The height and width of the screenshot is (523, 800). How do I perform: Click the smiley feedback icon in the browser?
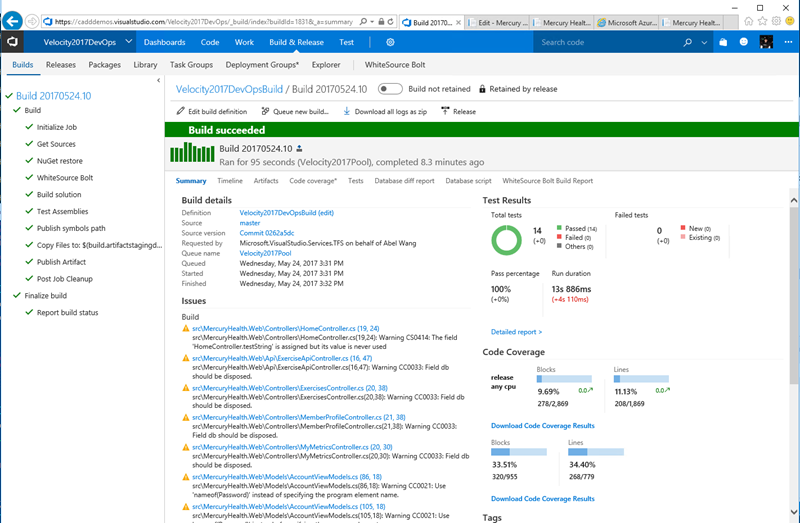tap(790, 21)
